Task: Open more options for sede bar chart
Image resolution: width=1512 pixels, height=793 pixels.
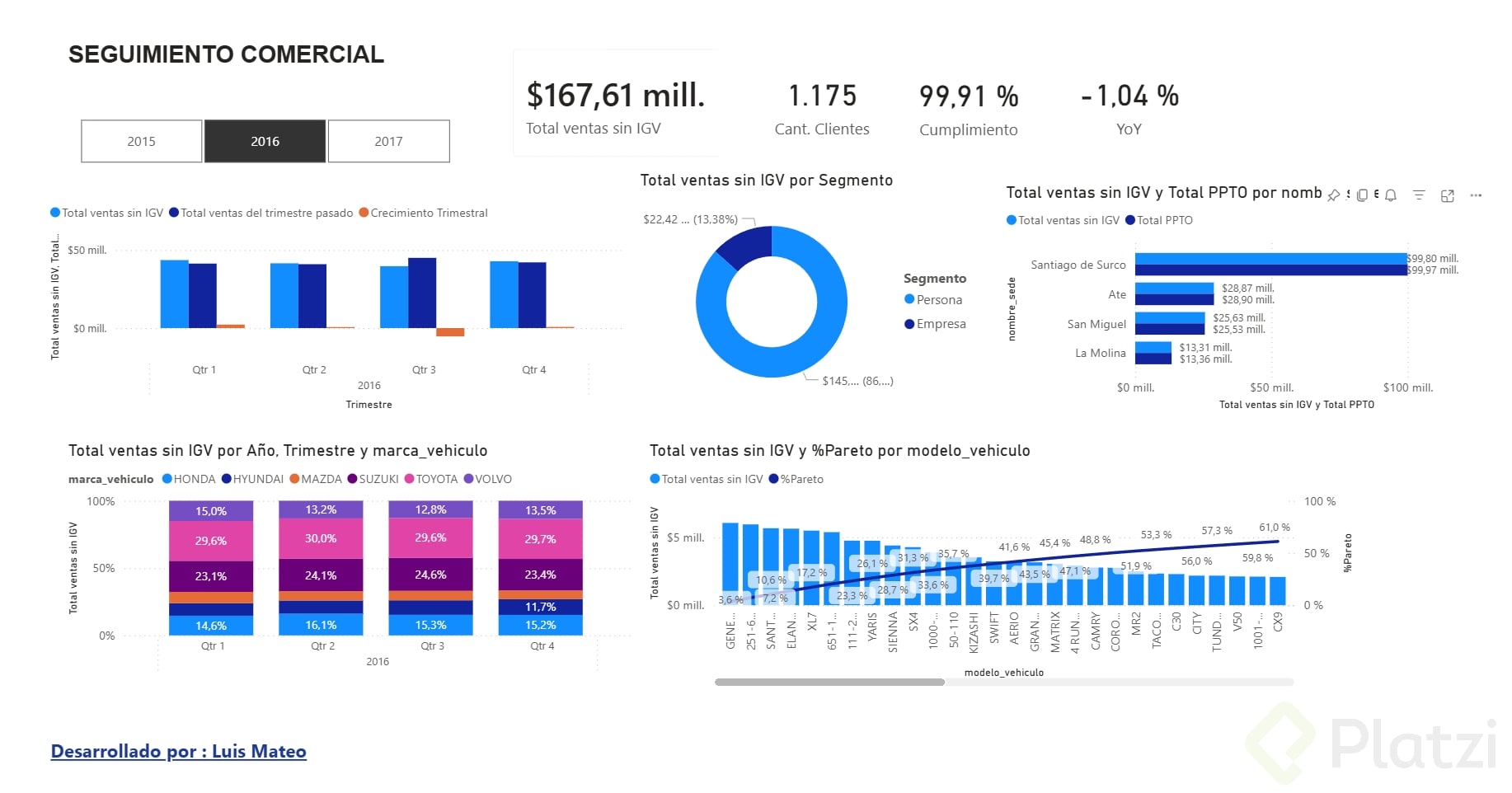Action: 1476,195
